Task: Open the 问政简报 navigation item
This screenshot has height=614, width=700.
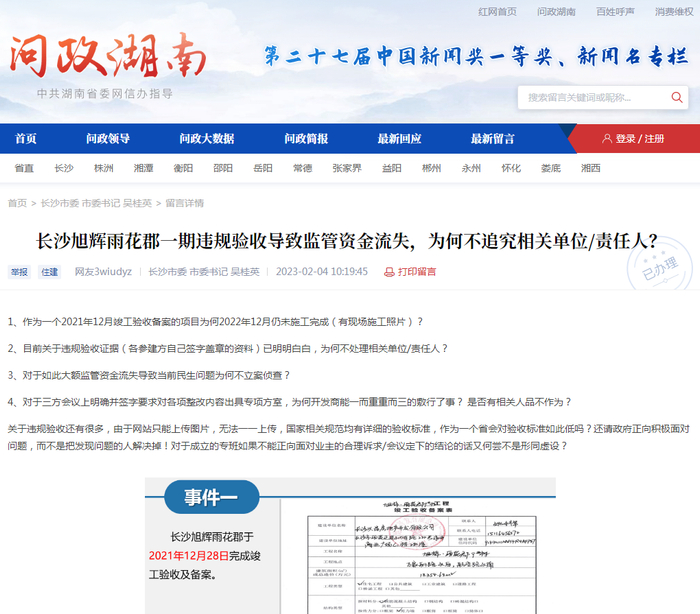Action: (x=306, y=139)
